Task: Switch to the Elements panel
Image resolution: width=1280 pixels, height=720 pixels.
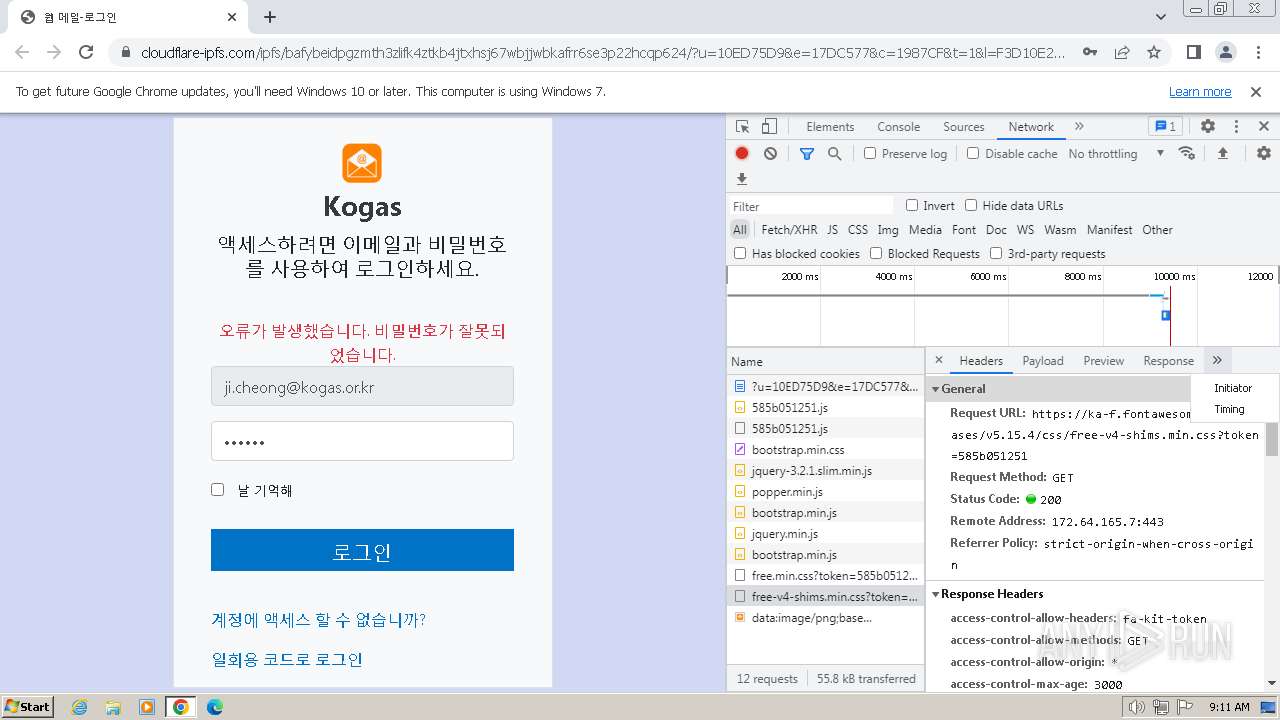Action: coord(830,127)
